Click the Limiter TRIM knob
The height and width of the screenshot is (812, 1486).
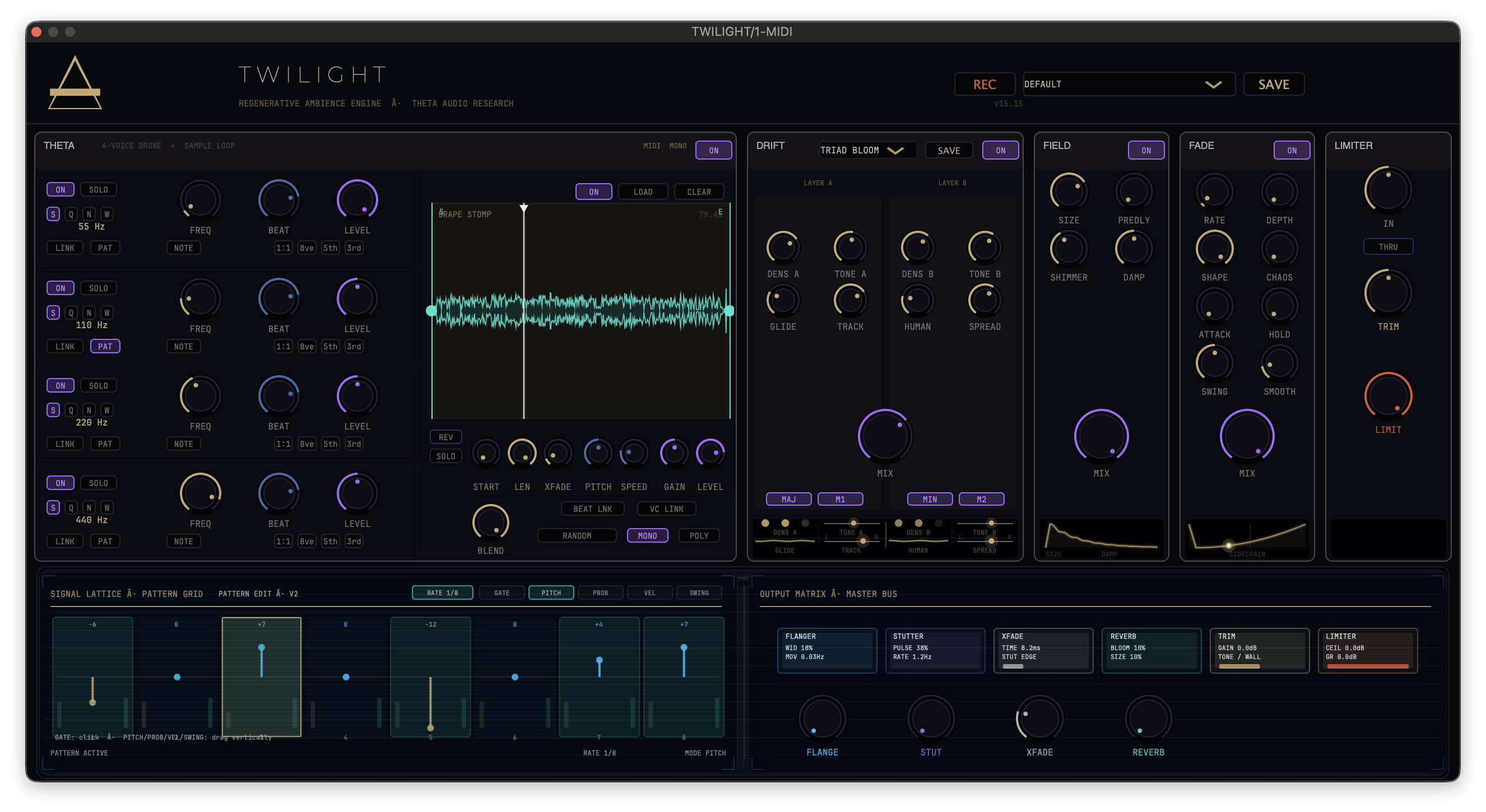tap(1387, 293)
